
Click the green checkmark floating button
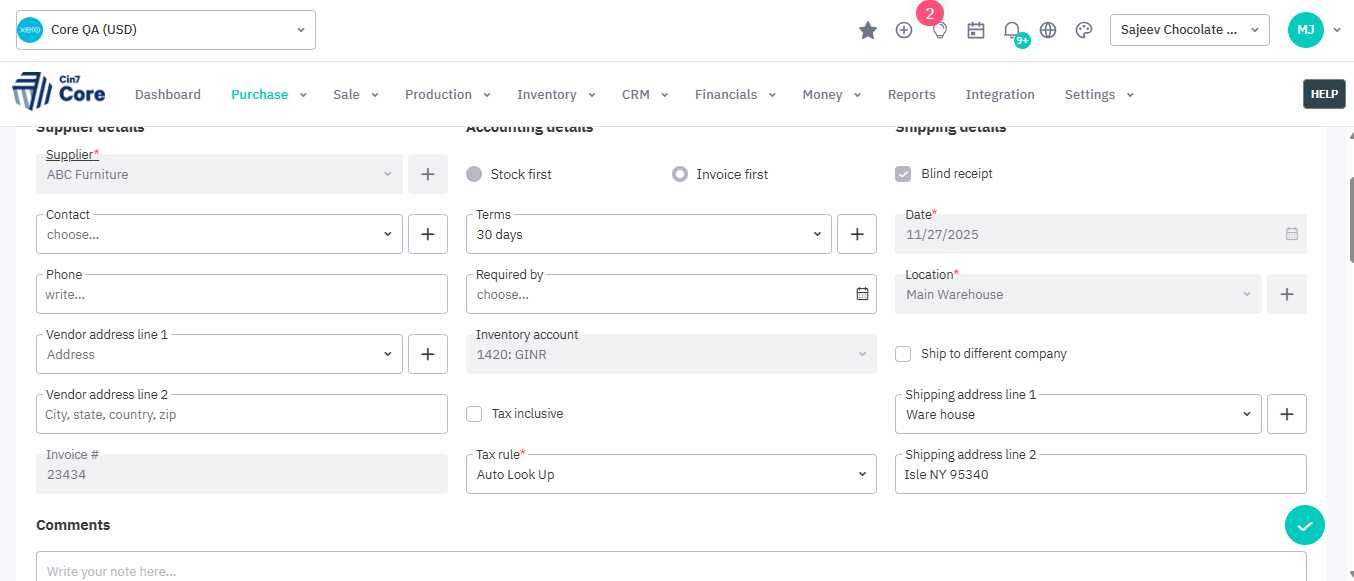(x=1304, y=525)
